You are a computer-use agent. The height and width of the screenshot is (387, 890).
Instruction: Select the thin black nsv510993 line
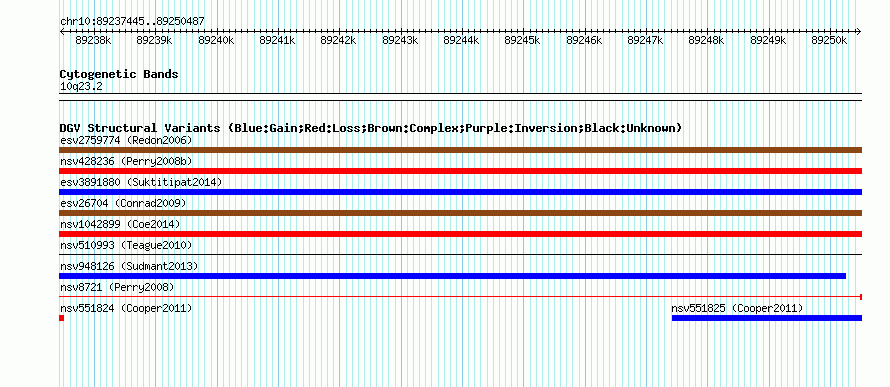(x=460, y=255)
